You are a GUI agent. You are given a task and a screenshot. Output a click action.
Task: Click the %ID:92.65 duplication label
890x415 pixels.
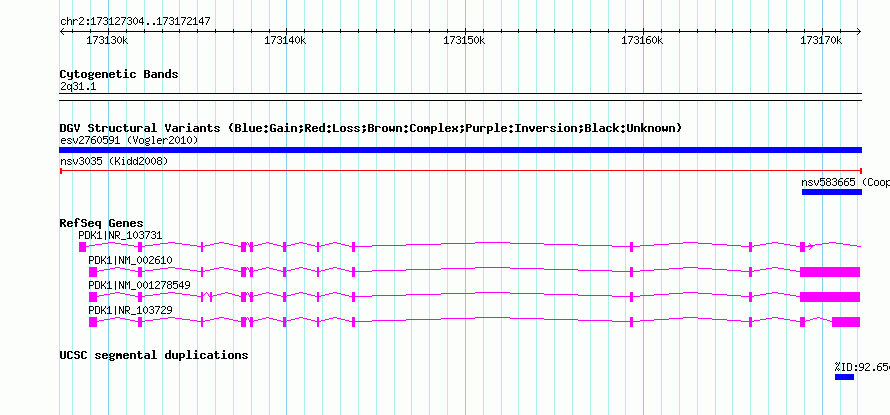pos(862,367)
